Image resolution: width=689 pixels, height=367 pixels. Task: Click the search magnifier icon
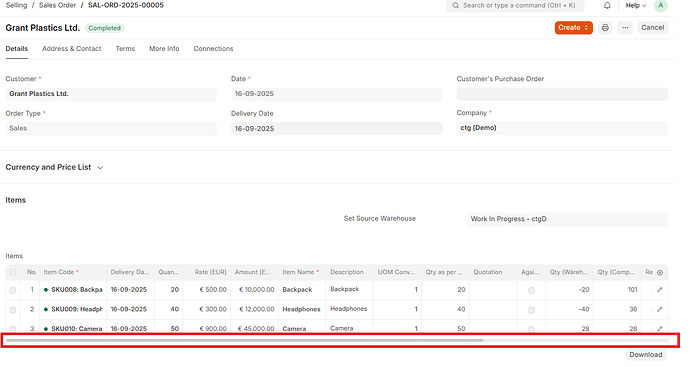455,5
